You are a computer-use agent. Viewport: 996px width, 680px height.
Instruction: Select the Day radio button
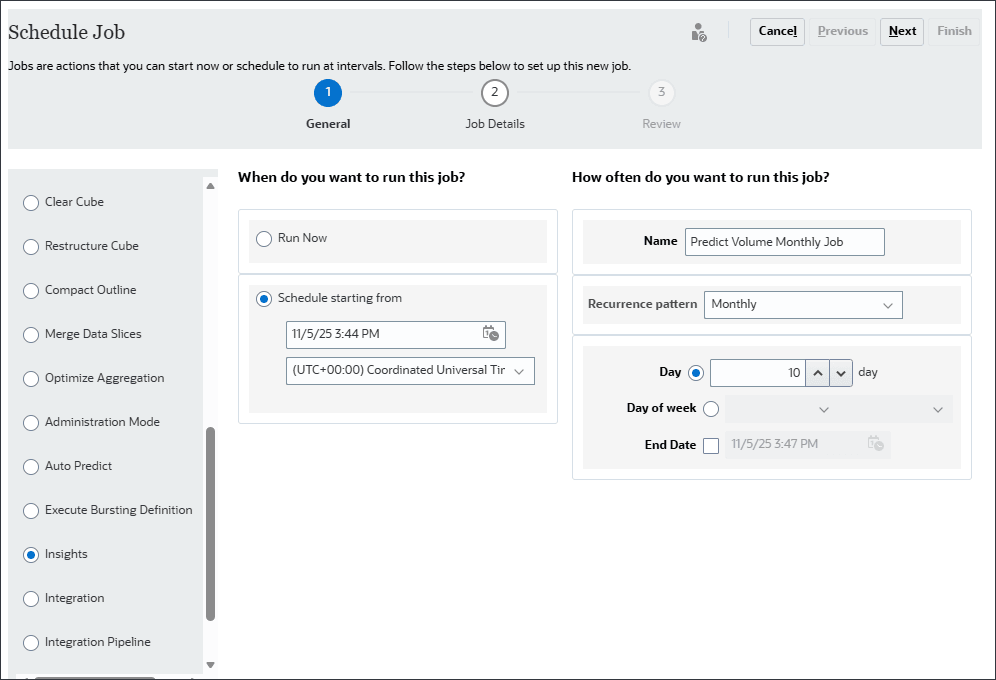[696, 373]
